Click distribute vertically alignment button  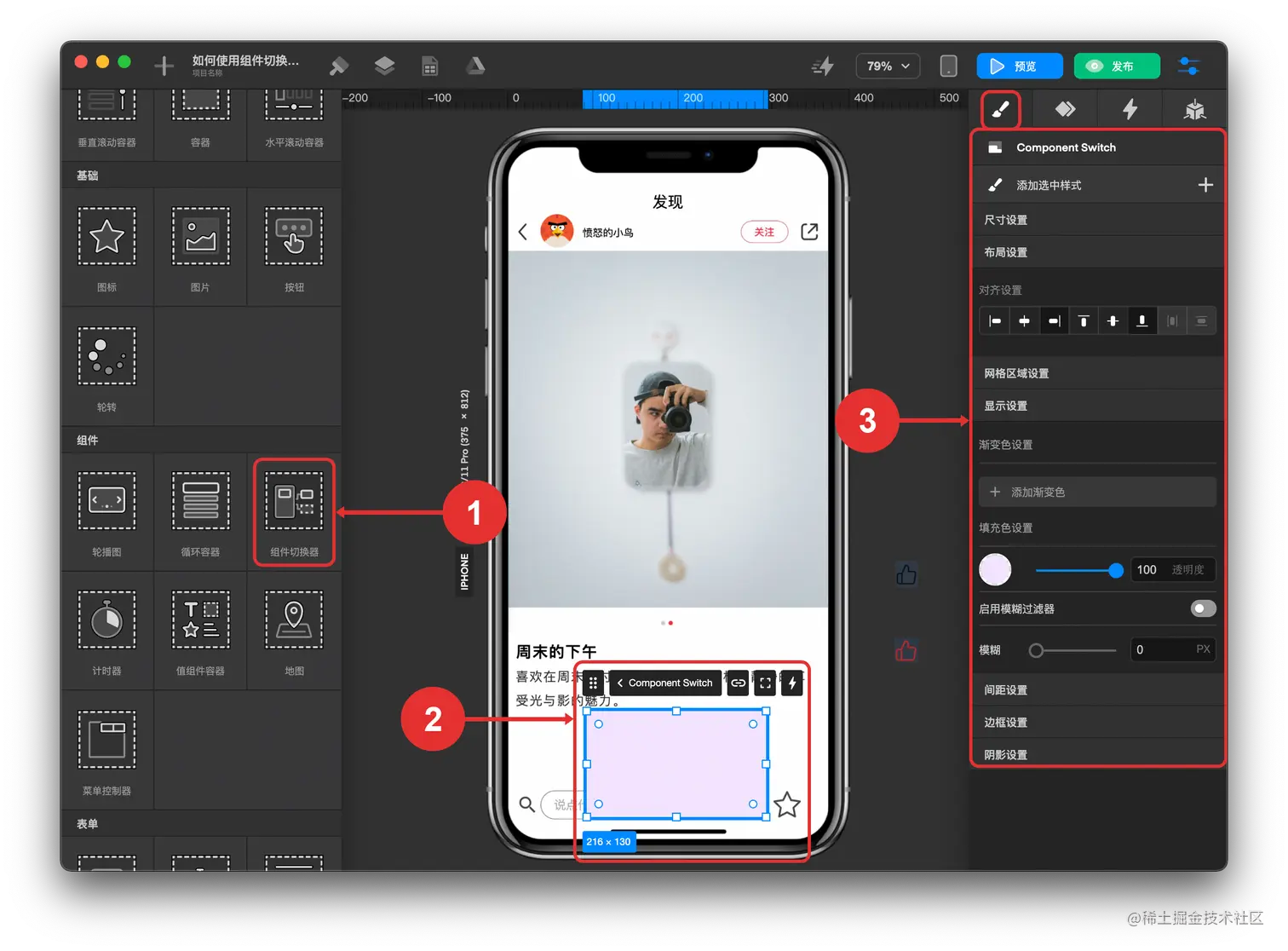[1201, 321]
